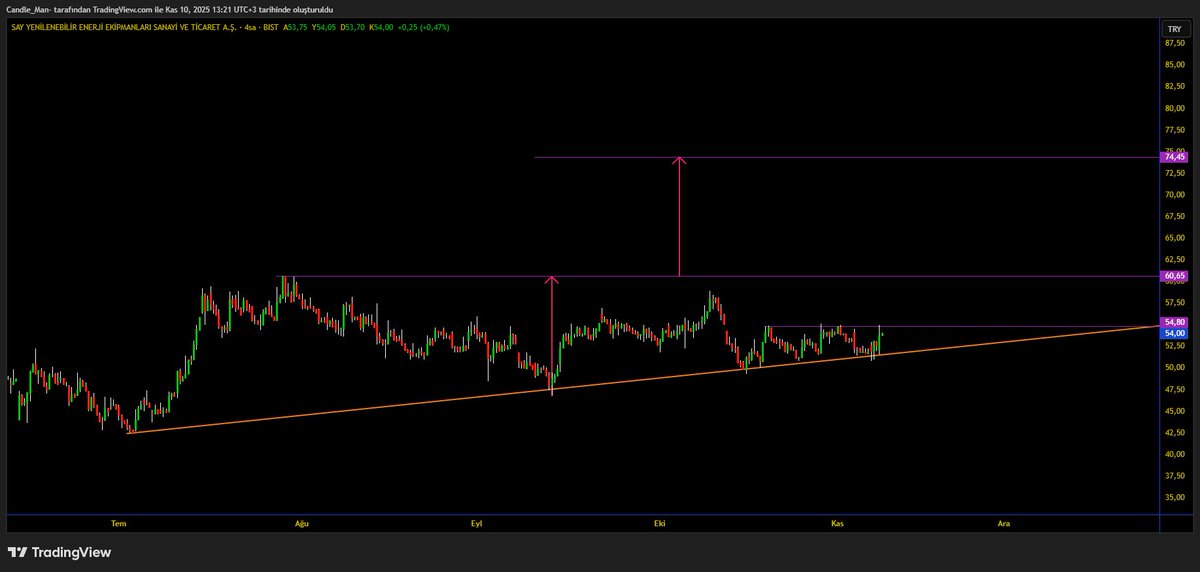Click the Tem month label on time axis
This screenshot has width=1200, height=572.
click(x=119, y=523)
